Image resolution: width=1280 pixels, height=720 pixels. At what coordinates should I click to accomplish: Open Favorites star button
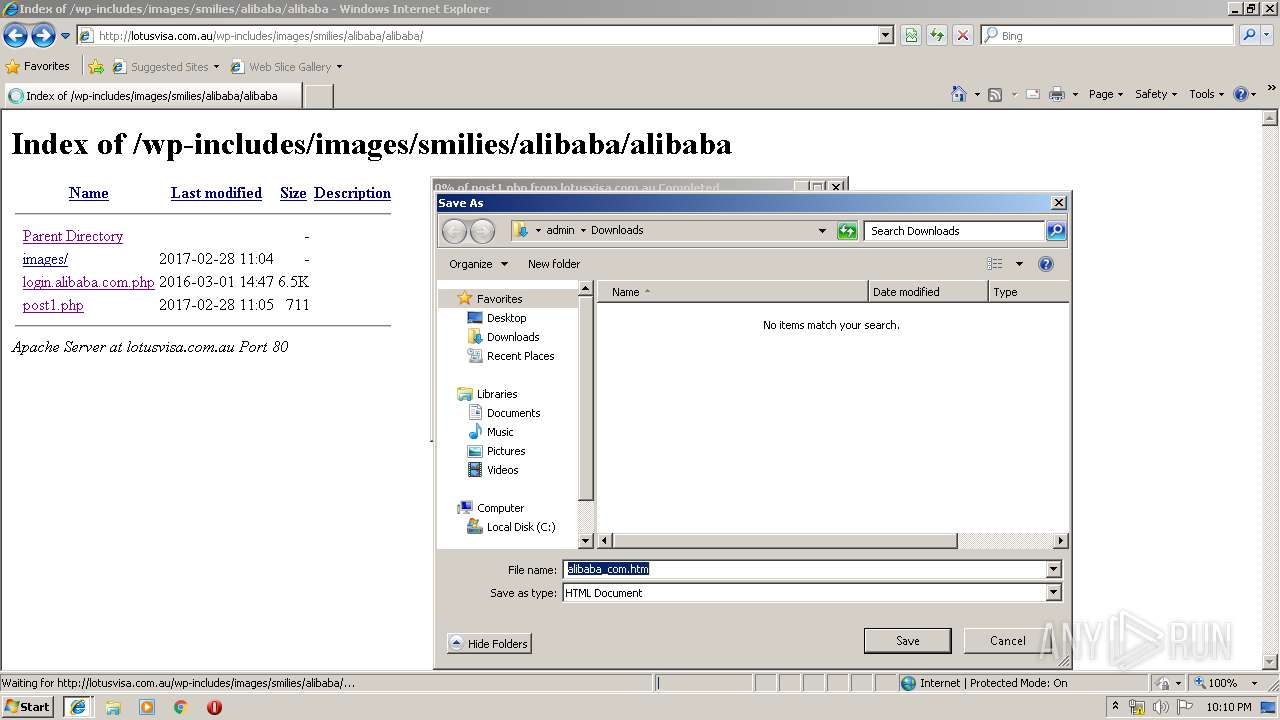pos(38,66)
